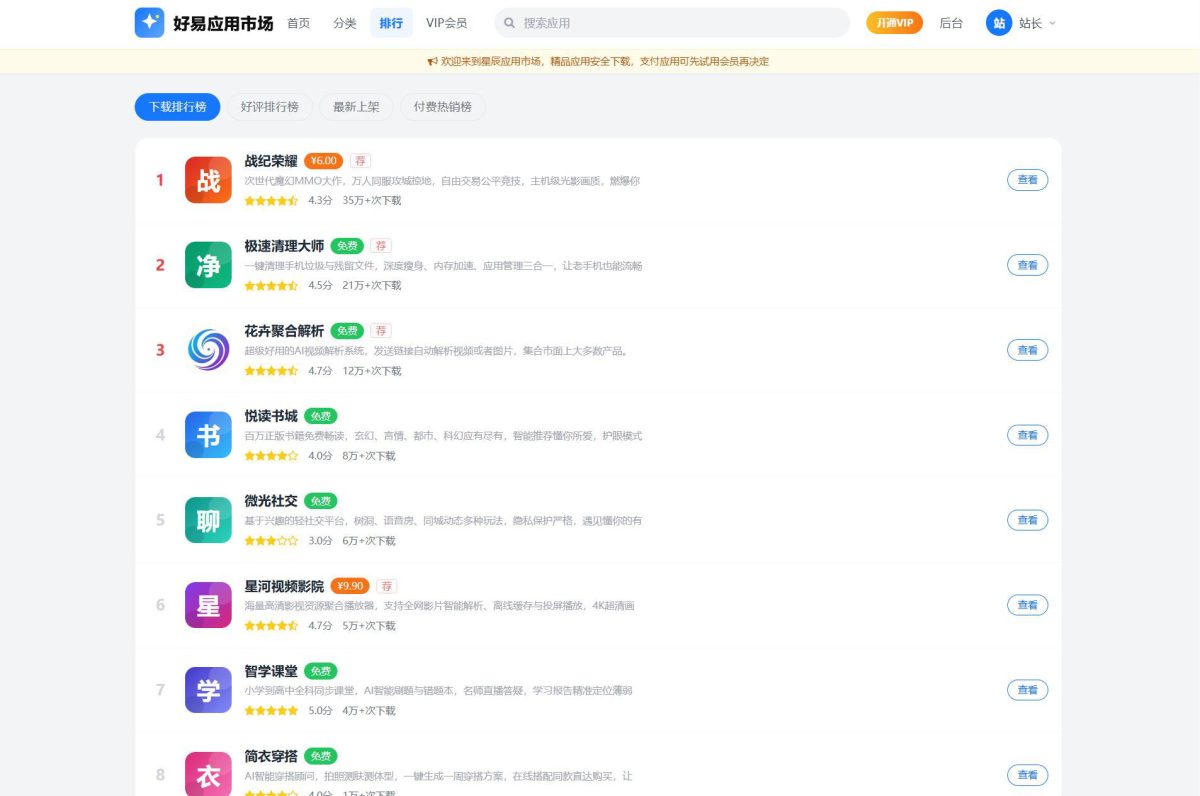Switch to 下载排行榜 tab
1200x796 pixels.
tap(178, 107)
